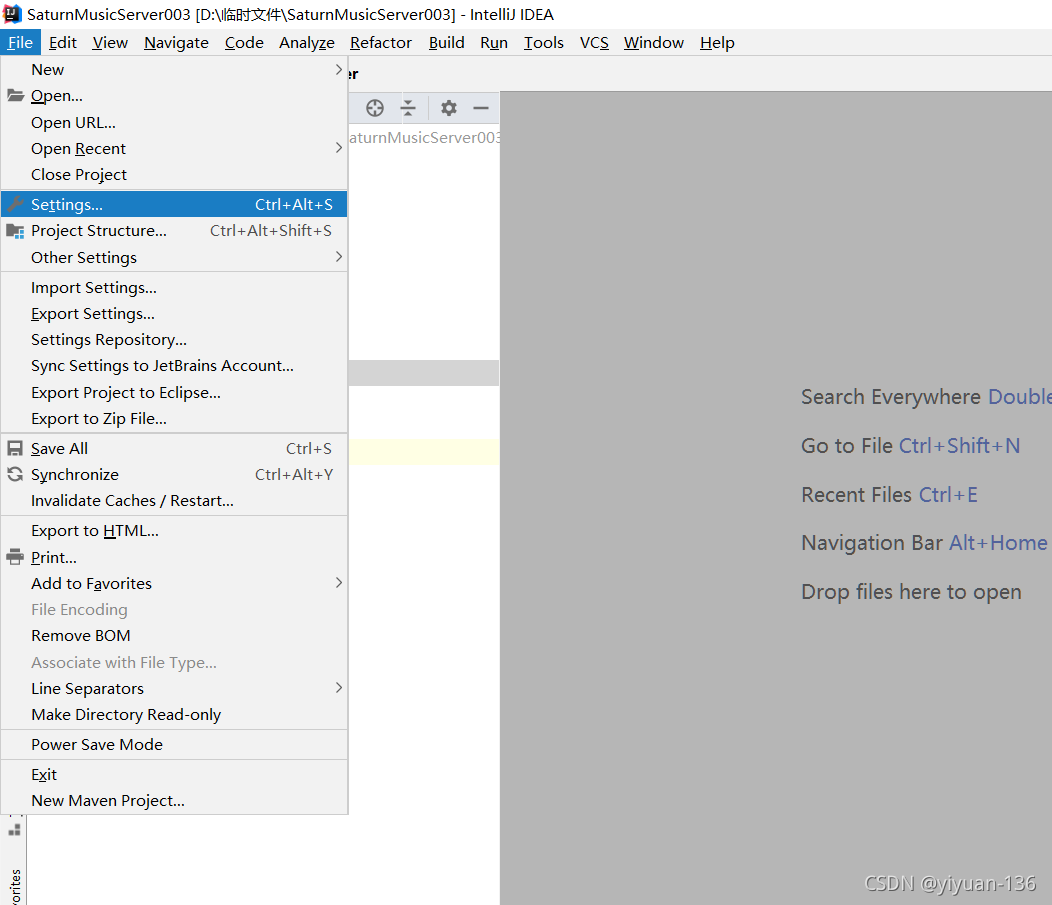Click the folder icon beside Open...
Screen dimensions: 1052x905
click(15, 95)
